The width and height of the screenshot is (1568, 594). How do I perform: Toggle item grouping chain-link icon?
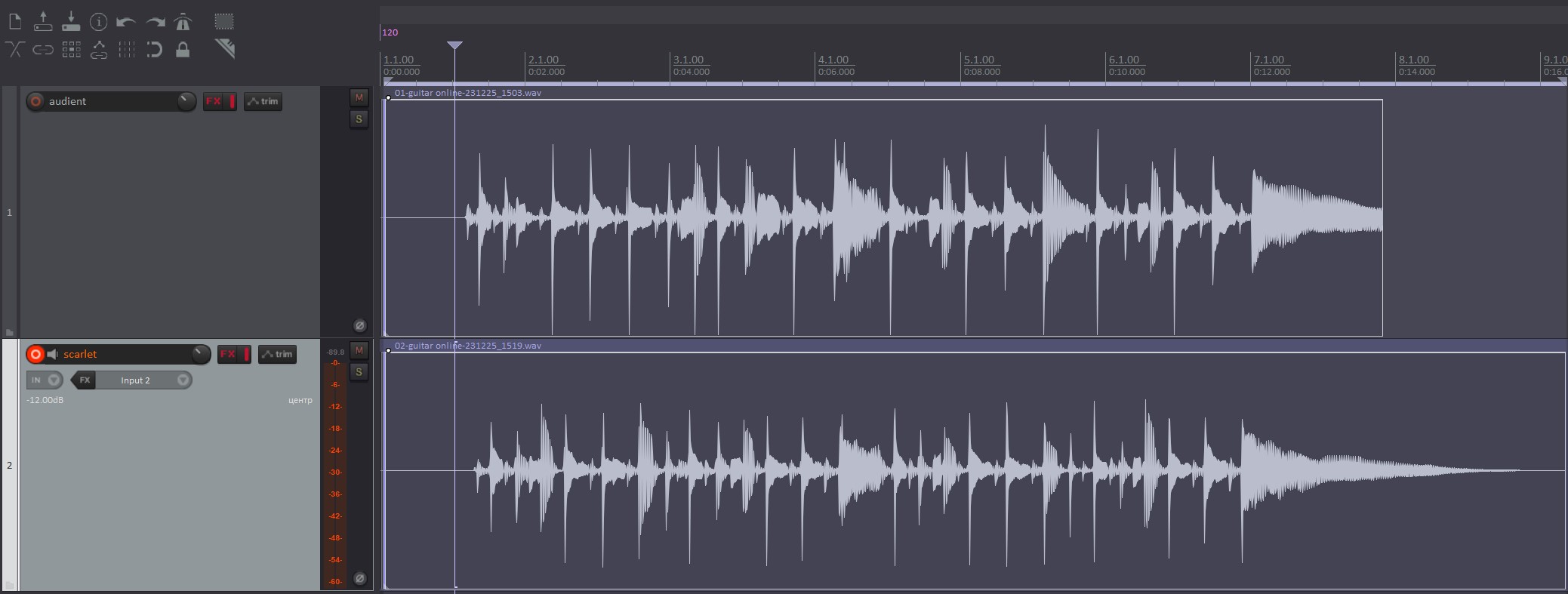point(43,50)
